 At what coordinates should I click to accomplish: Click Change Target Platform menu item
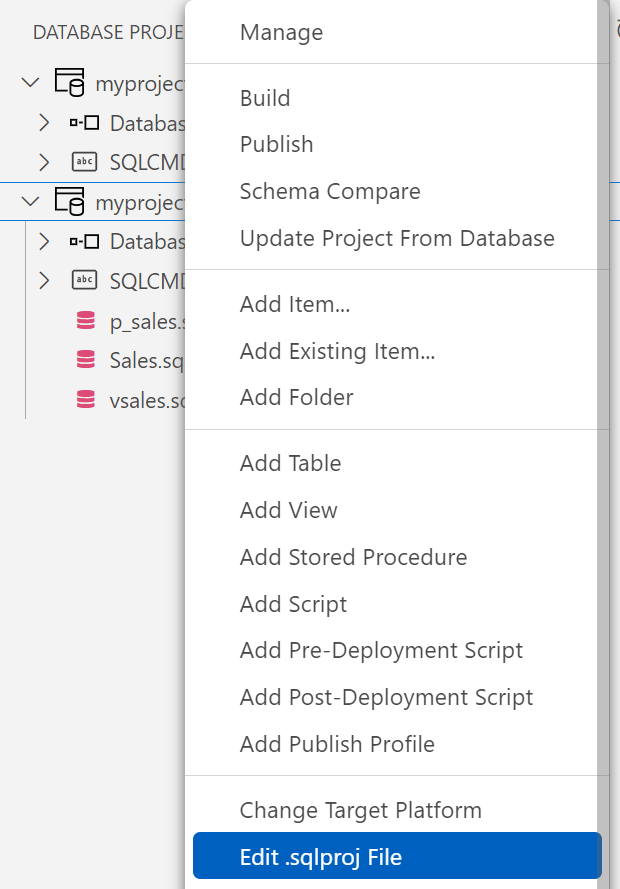(x=360, y=810)
